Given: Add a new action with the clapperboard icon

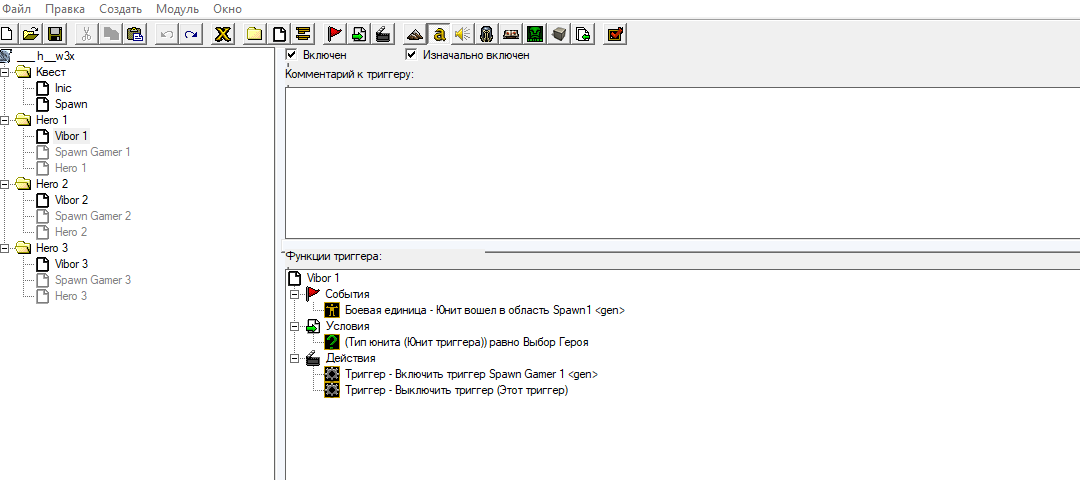Looking at the screenshot, I should [x=382, y=33].
